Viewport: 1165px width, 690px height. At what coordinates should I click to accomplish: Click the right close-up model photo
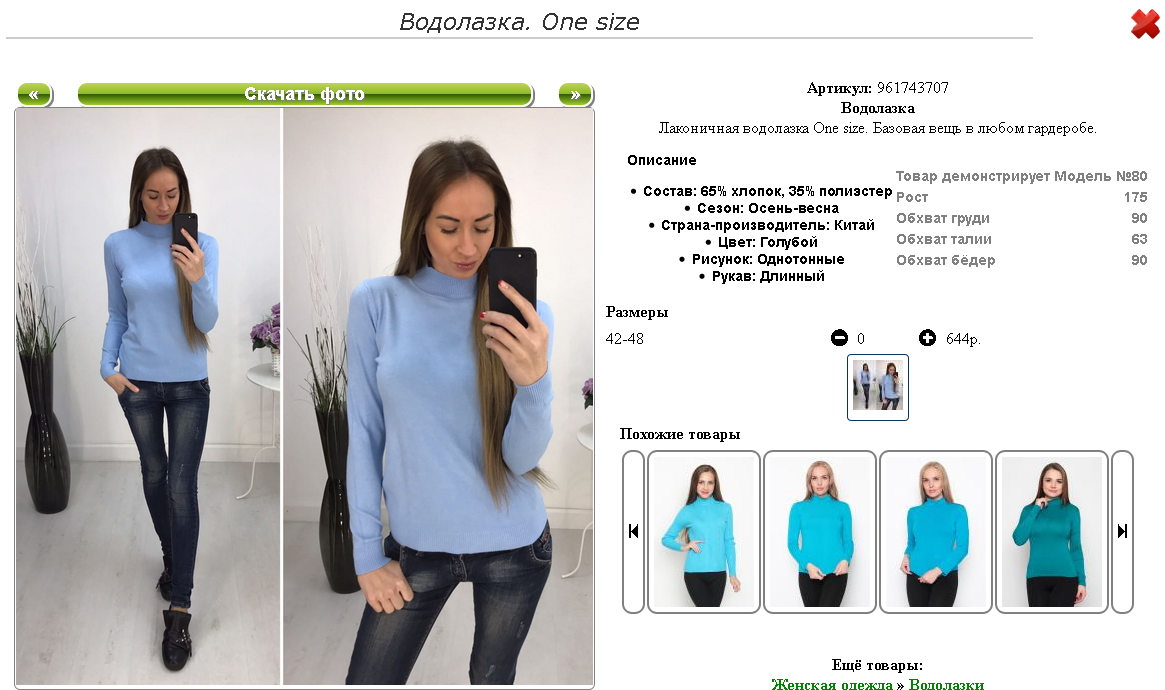[438, 397]
